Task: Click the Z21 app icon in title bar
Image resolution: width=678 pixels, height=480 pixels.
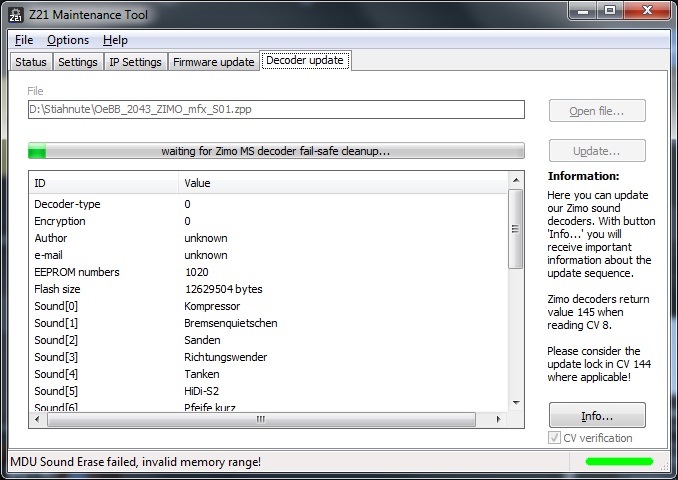Action: coord(16,13)
